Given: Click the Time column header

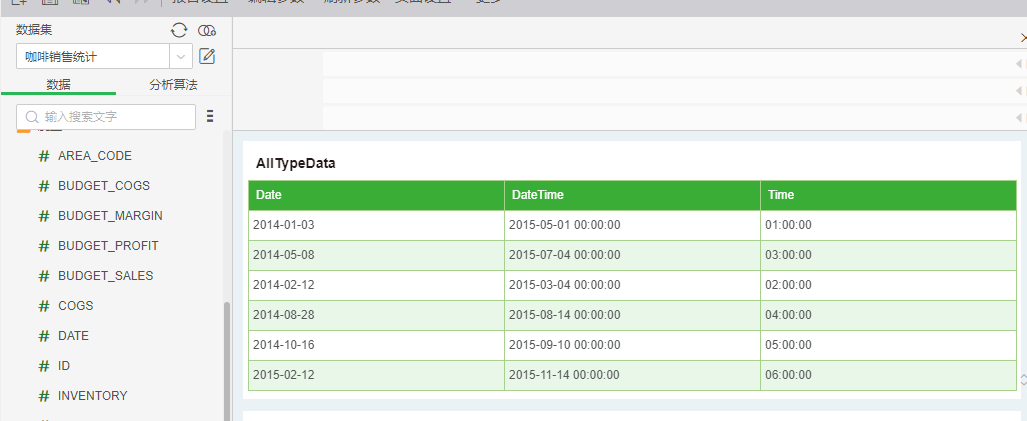Looking at the screenshot, I should (888, 195).
